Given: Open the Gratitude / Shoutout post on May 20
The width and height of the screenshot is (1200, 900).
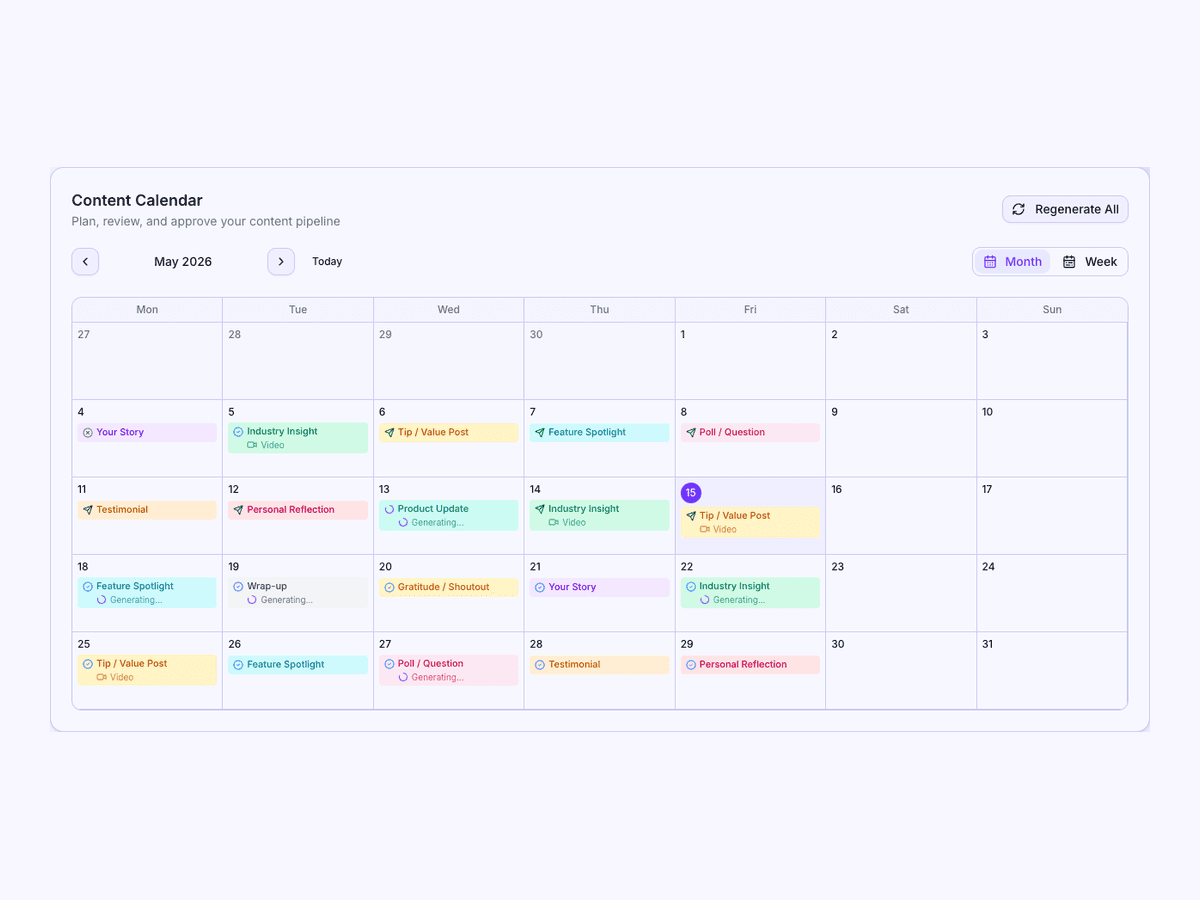Looking at the screenshot, I should (x=449, y=587).
